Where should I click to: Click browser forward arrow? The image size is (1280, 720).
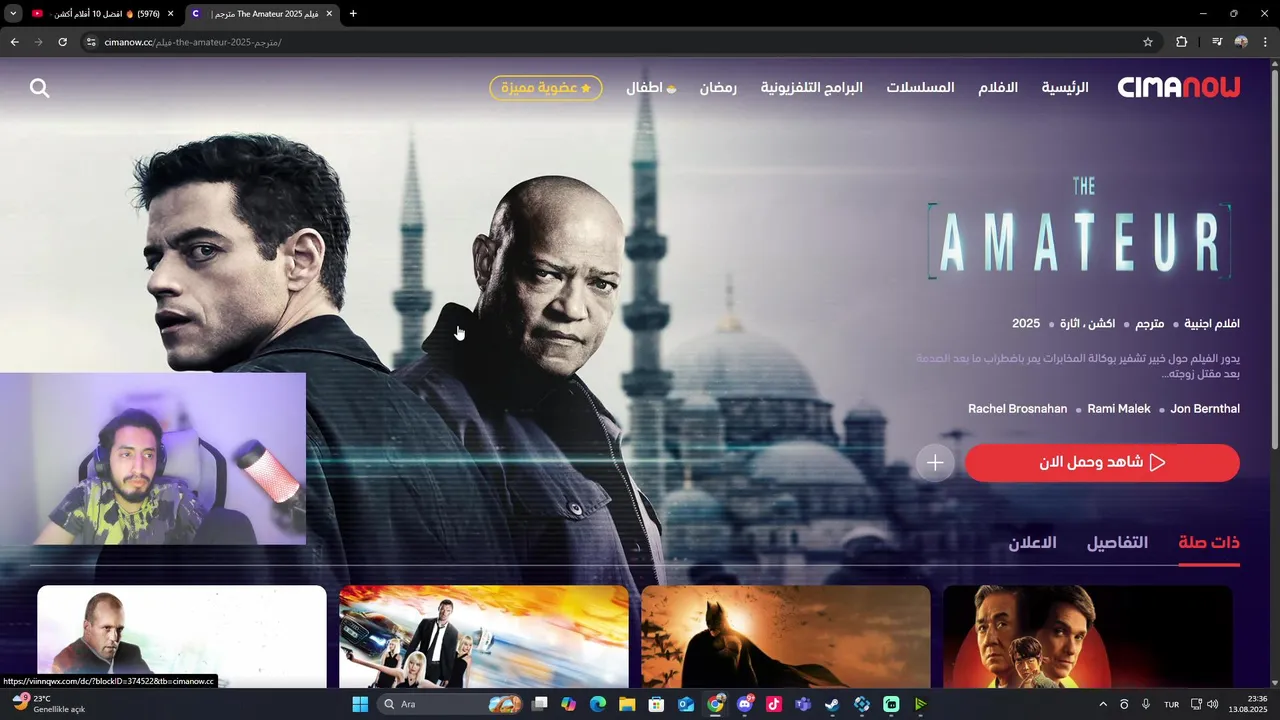tap(38, 42)
